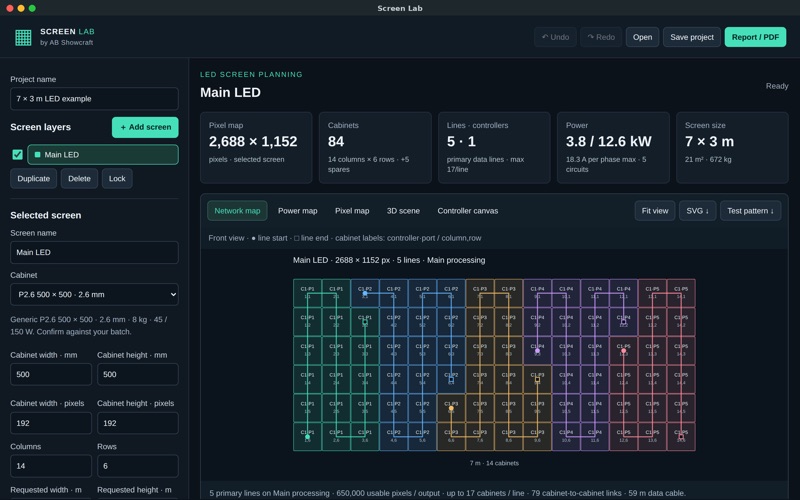Click the Lines · controllers stat card
The width and height of the screenshot is (800, 500).
point(494,147)
